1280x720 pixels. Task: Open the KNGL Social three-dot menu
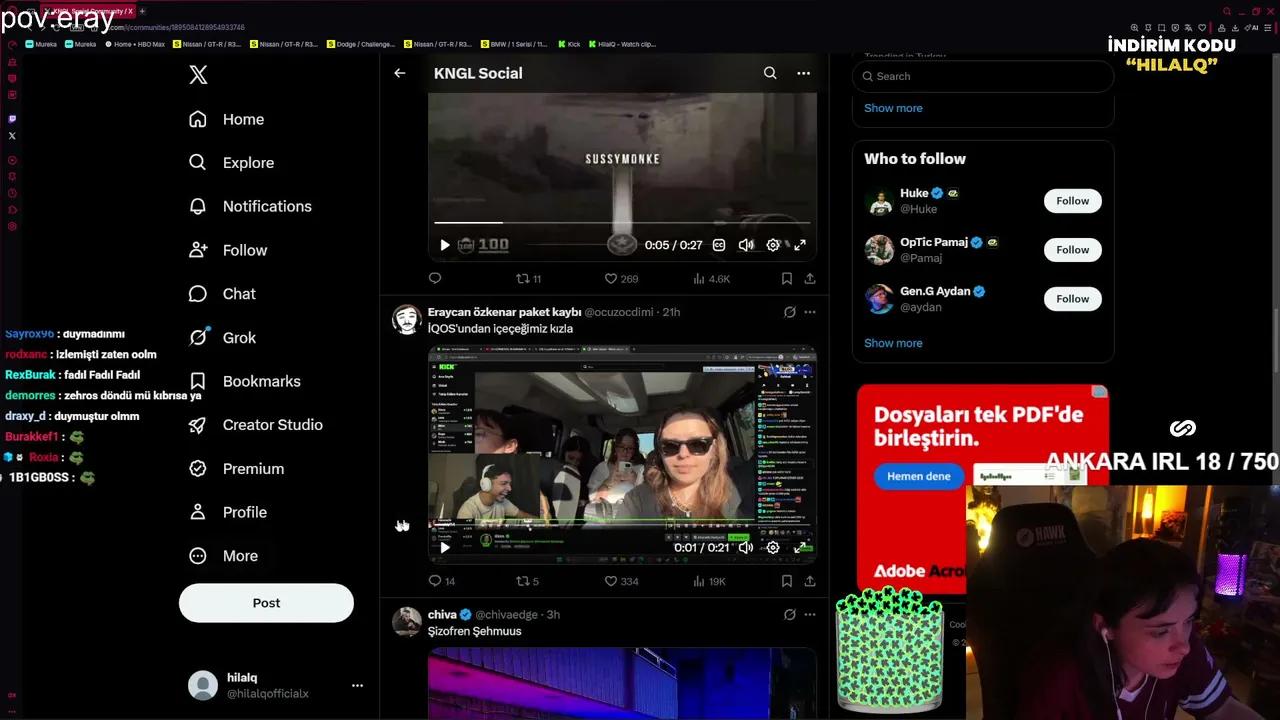[803, 73]
